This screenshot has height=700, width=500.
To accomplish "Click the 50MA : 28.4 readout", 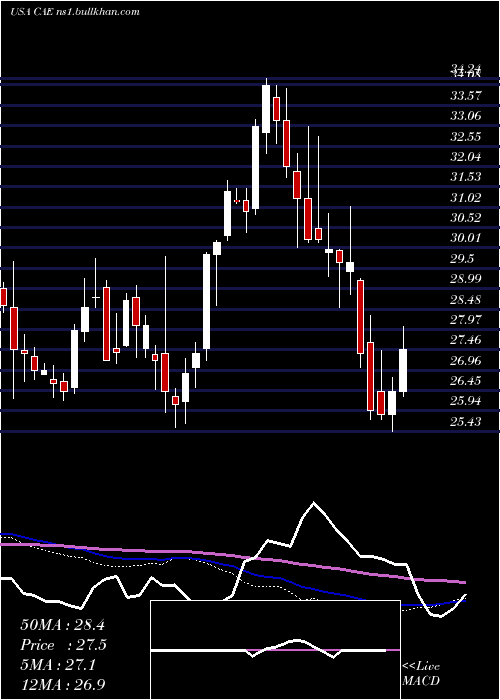I will click(x=62, y=625).
